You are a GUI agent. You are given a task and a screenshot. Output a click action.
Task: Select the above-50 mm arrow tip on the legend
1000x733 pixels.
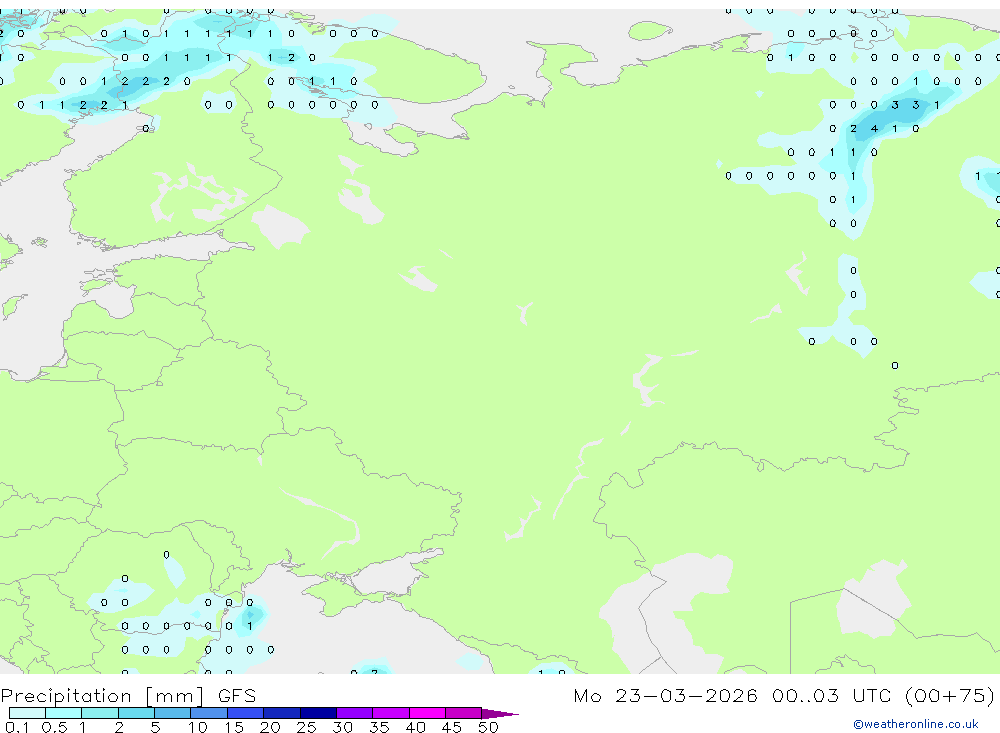500,713
